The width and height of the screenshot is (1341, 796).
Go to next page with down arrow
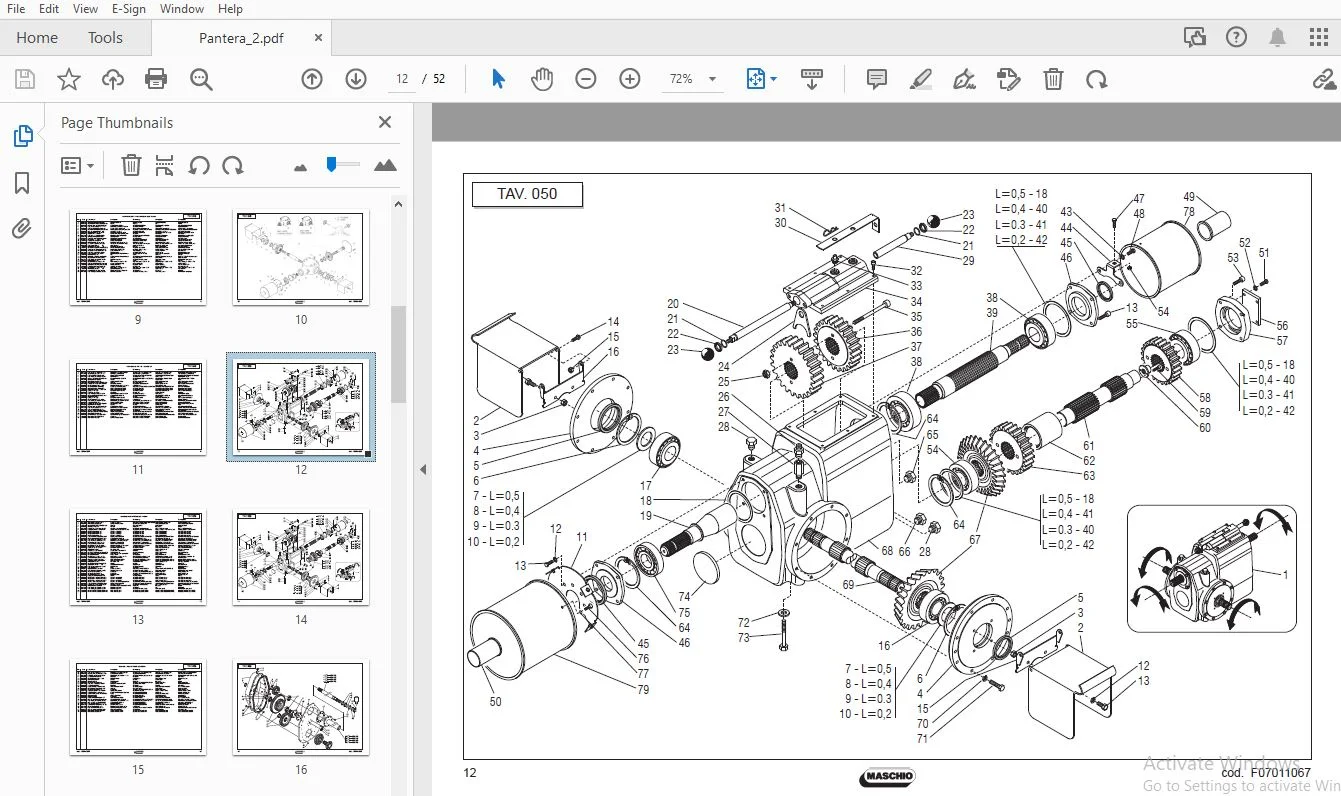(356, 79)
